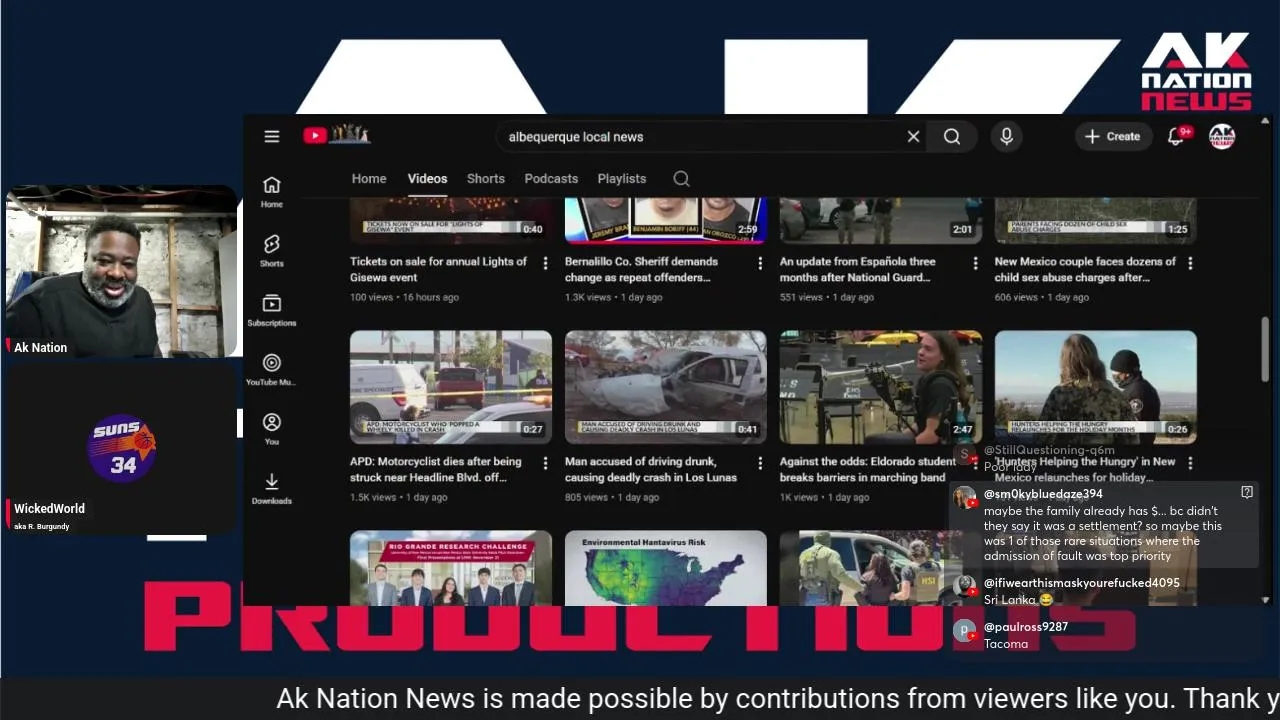This screenshot has width=1280, height=720.
Task: Select the Home tab
Action: click(x=369, y=179)
